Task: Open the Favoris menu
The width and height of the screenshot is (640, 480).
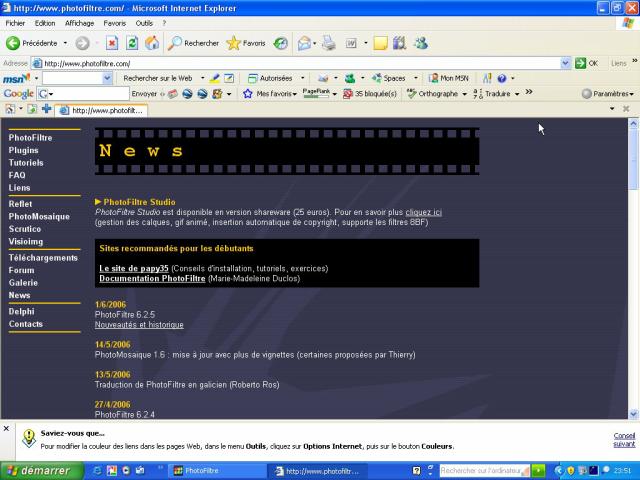Action: (x=115, y=23)
